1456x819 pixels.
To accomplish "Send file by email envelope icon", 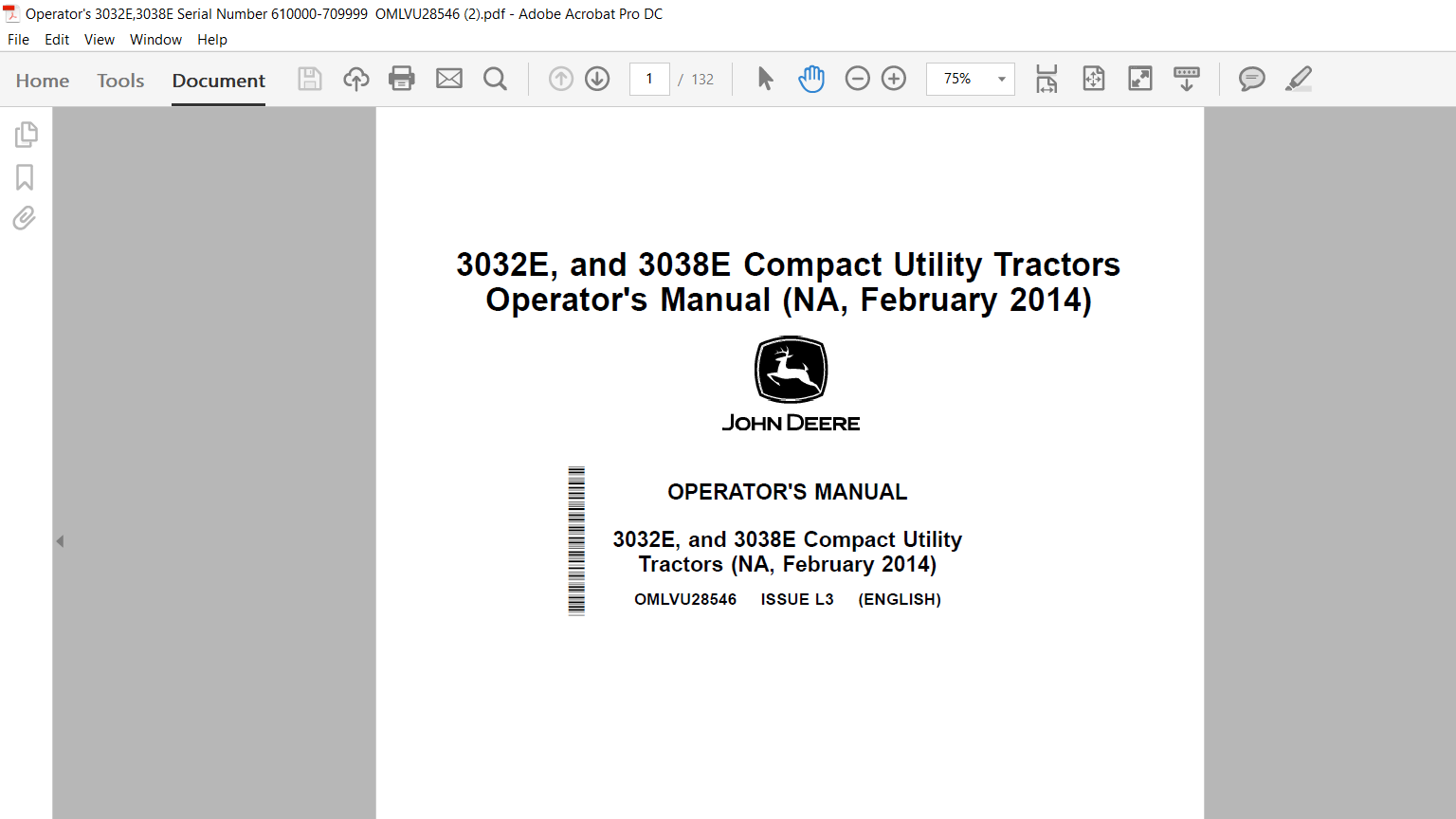I will click(449, 79).
